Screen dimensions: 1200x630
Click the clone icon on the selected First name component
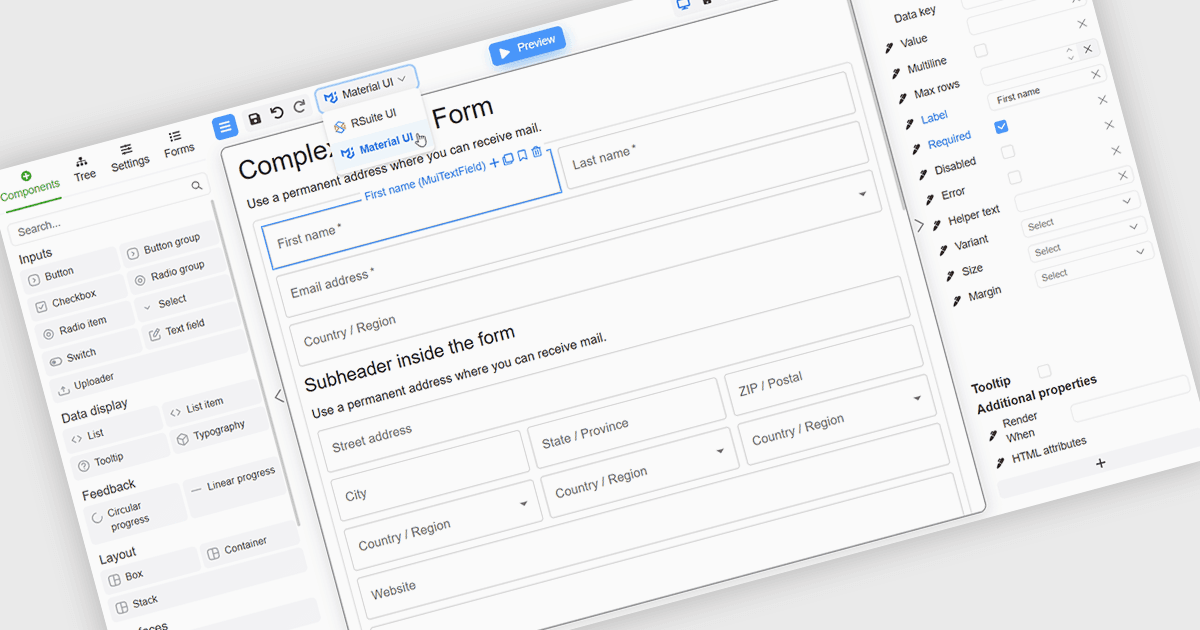click(x=508, y=159)
